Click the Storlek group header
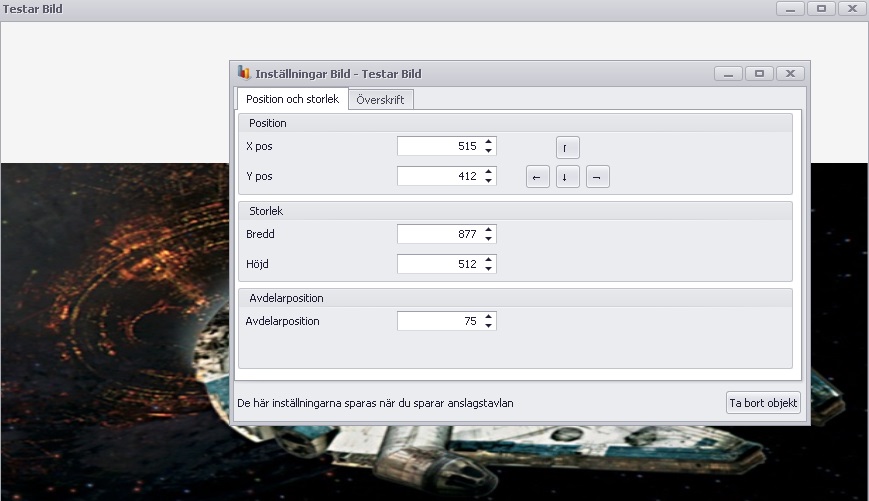The image size is (869, 501). click(515, 211)
